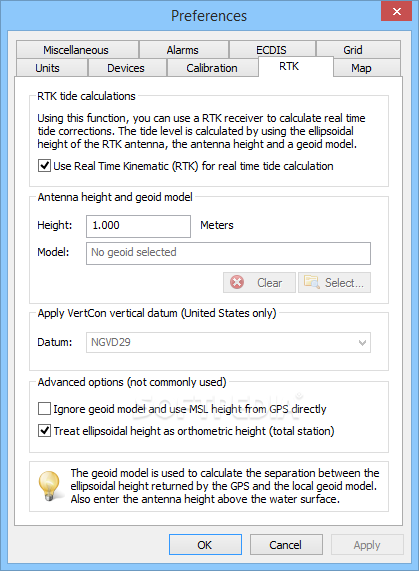
Task: Click the Meters unit label
Action: click(x=217, y=225)
